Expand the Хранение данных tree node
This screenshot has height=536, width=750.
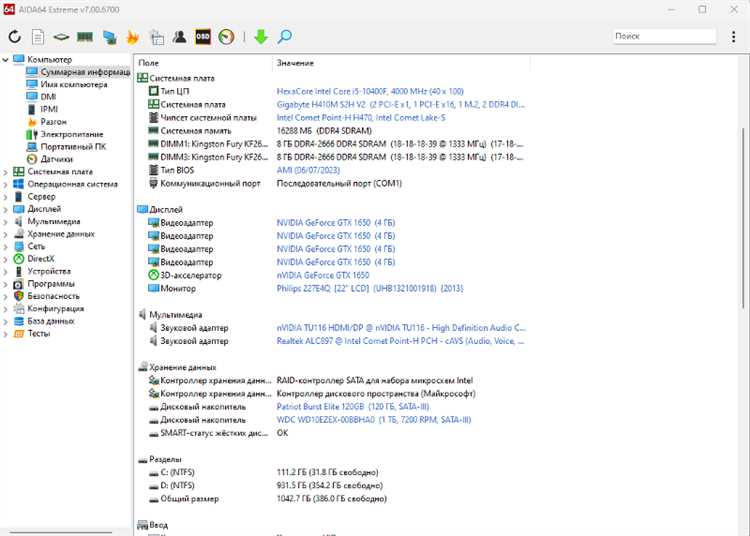(6, 234)
